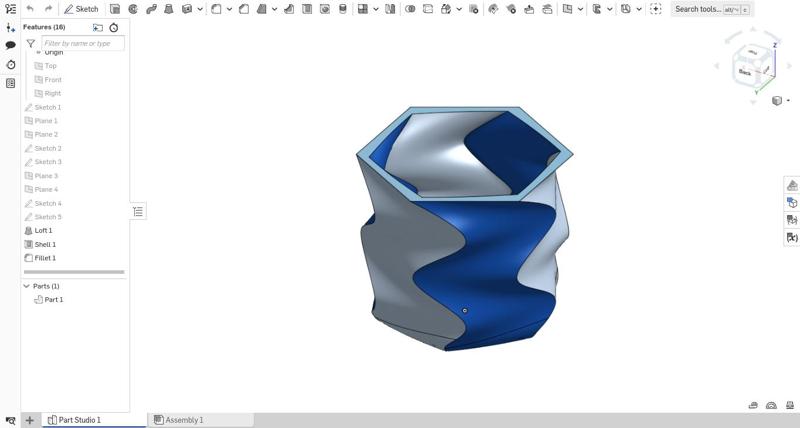
Task: Toggle the feature list panel icon
Action: [10, 9]
